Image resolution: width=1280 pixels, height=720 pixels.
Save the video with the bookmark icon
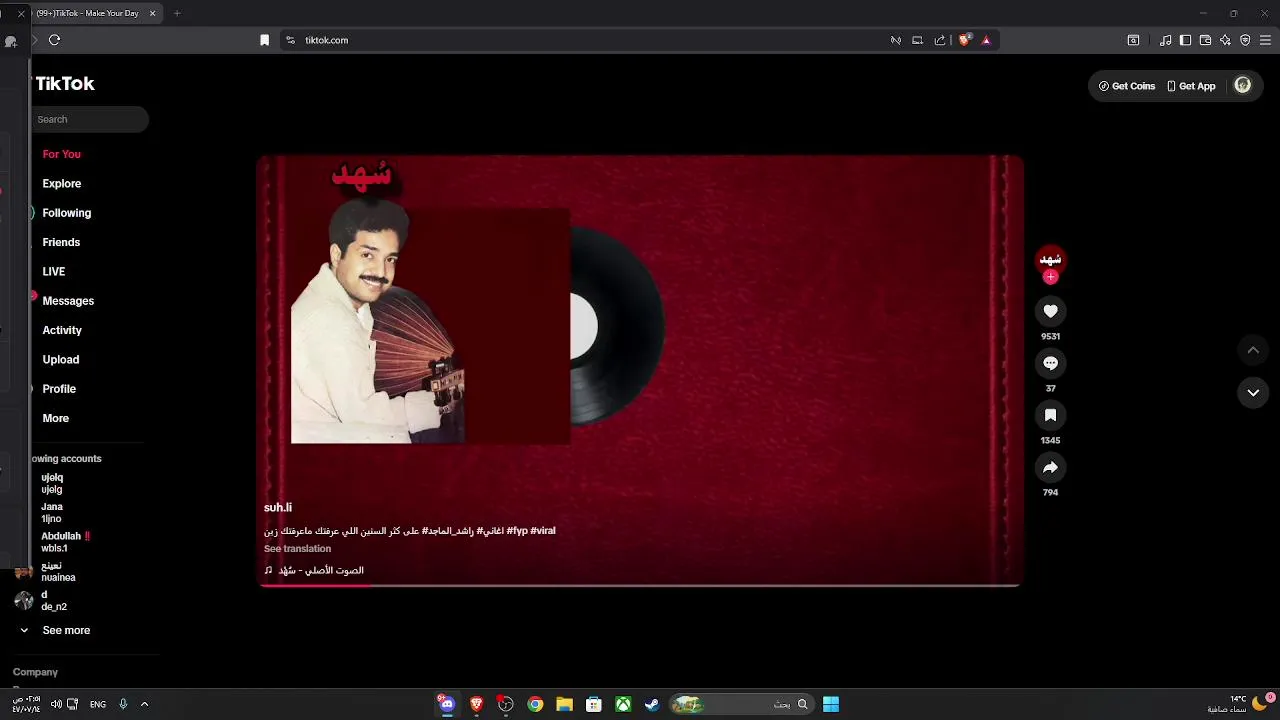coord(1050,415)
